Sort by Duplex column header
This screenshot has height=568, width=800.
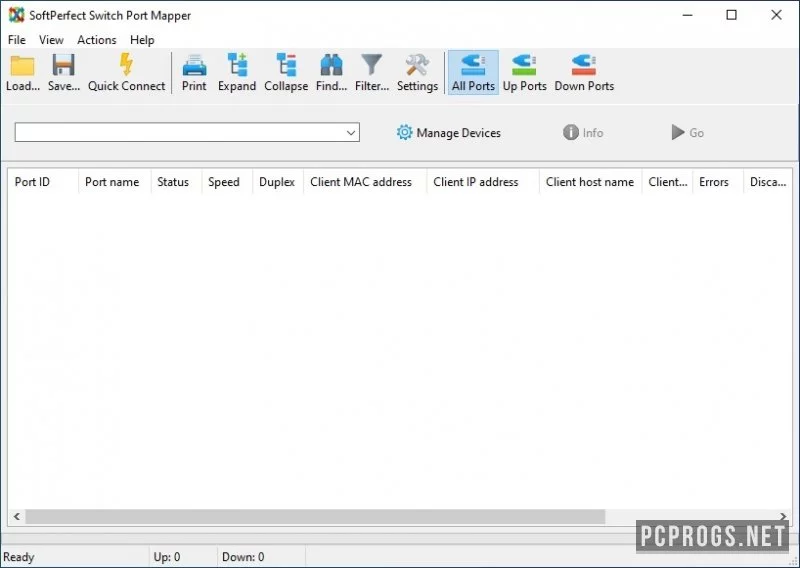pyautogui.click(x=278, y=182)
